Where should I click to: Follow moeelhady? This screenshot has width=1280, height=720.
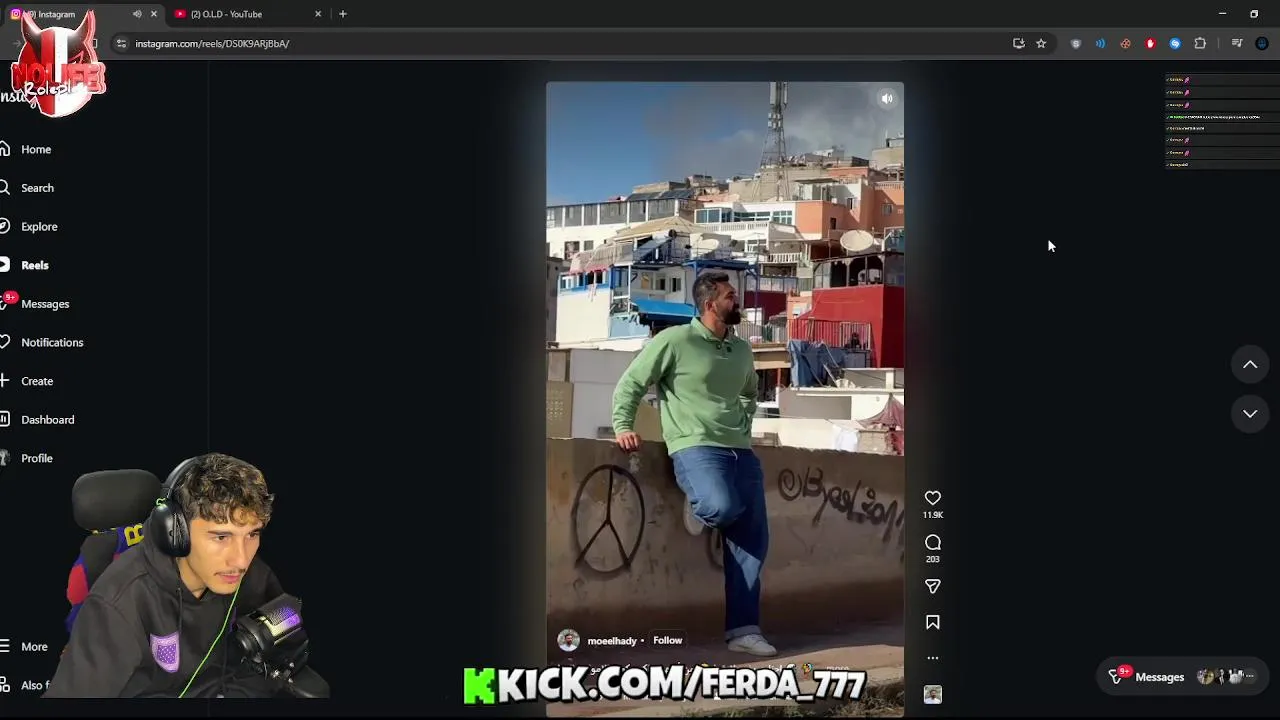tap(667, 641)
